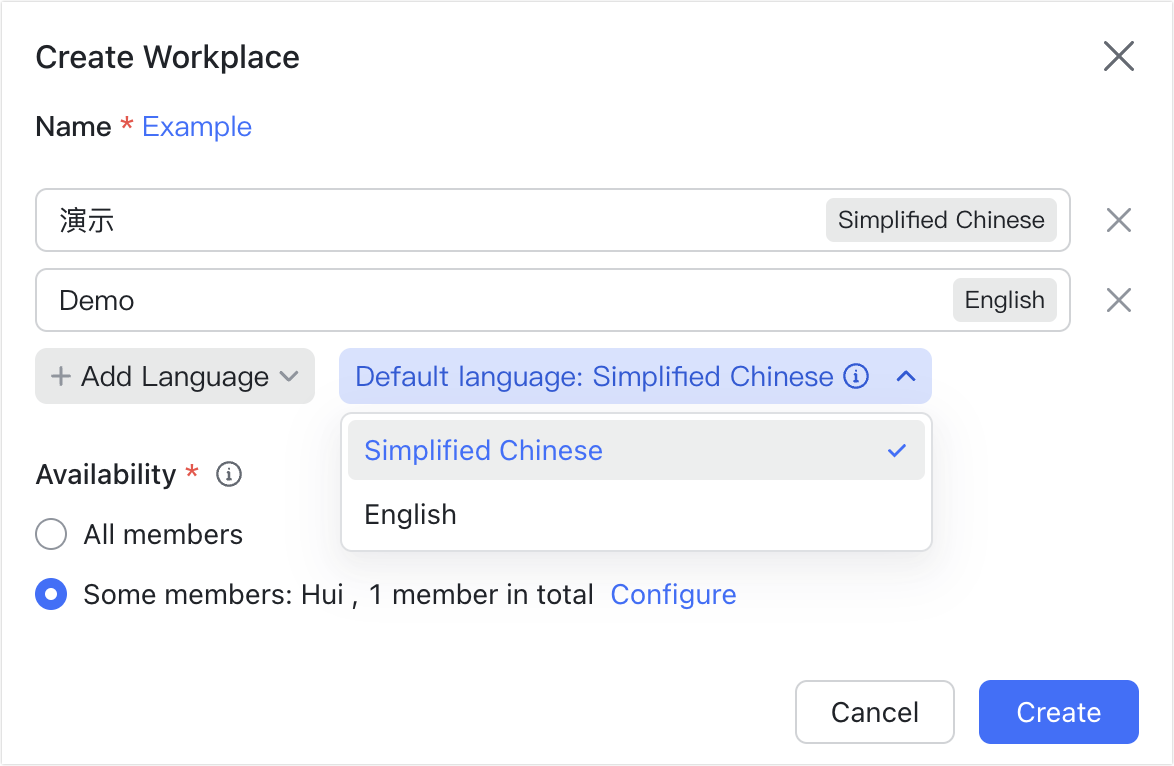Select the All members radio button
Image resolution: width=1174 pixels, height=766 pixels.
[51, 534]
